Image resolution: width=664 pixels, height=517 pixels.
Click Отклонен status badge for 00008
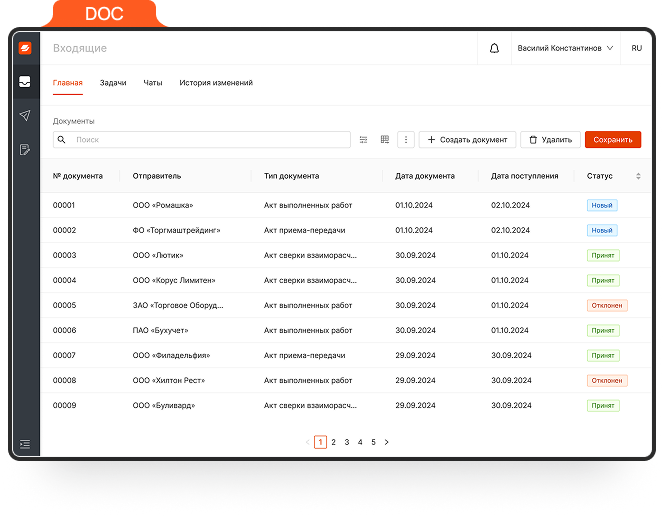[x=607, y=380]
